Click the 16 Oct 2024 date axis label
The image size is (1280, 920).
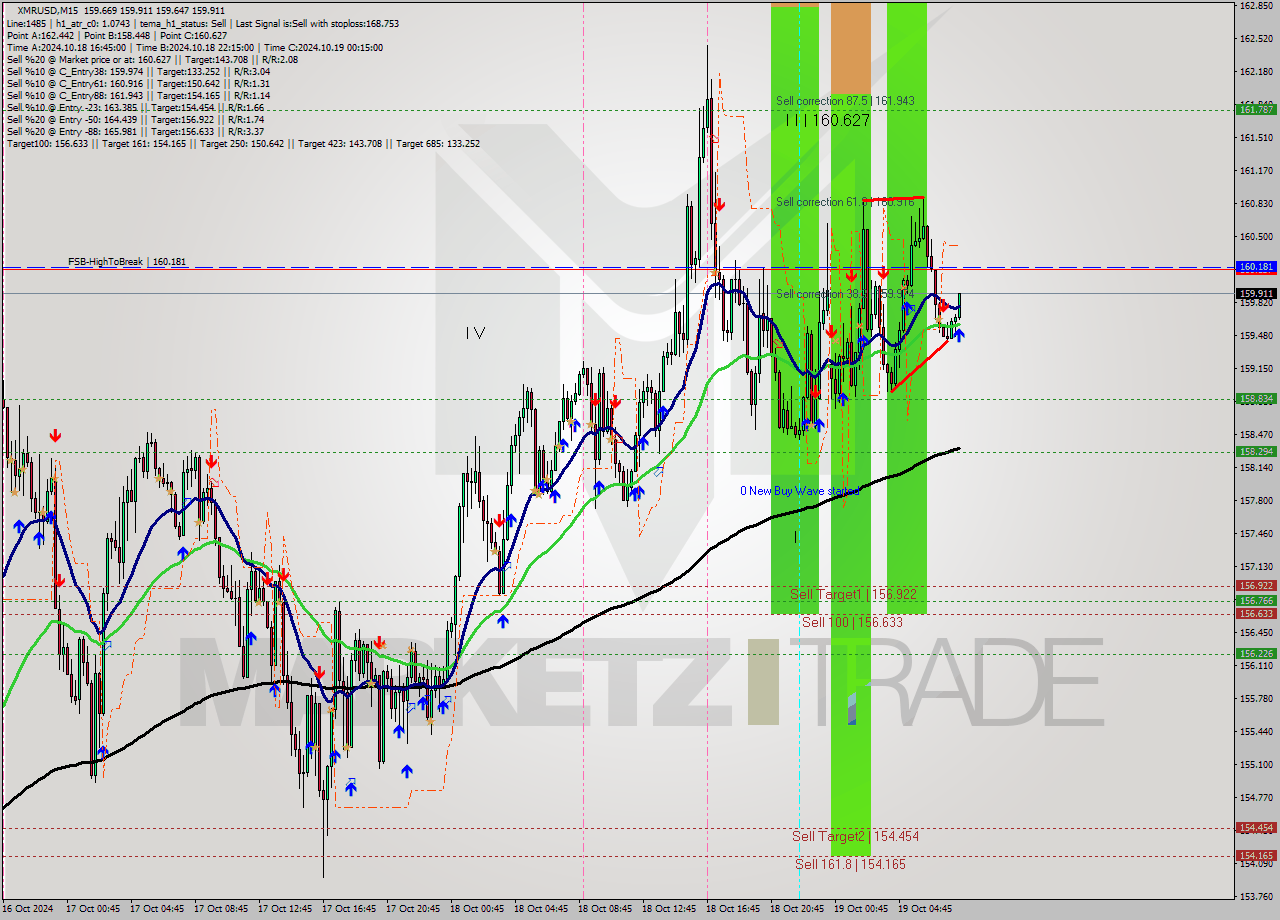(27, 909)
